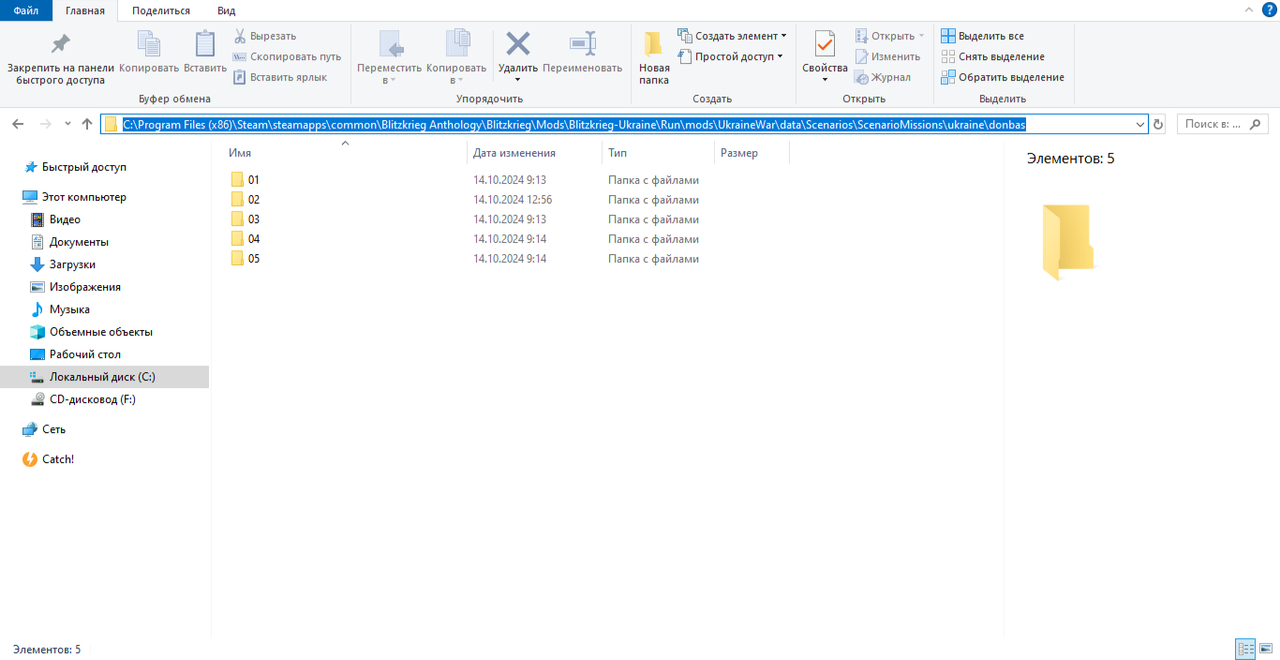The image size is (1280, 660).
Task: Go back with the left arrow button
Action: (18, 124)
